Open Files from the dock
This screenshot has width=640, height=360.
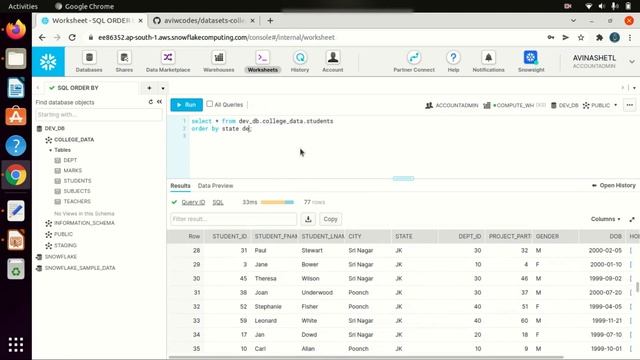pyautogui.click(x=16, y=59)
